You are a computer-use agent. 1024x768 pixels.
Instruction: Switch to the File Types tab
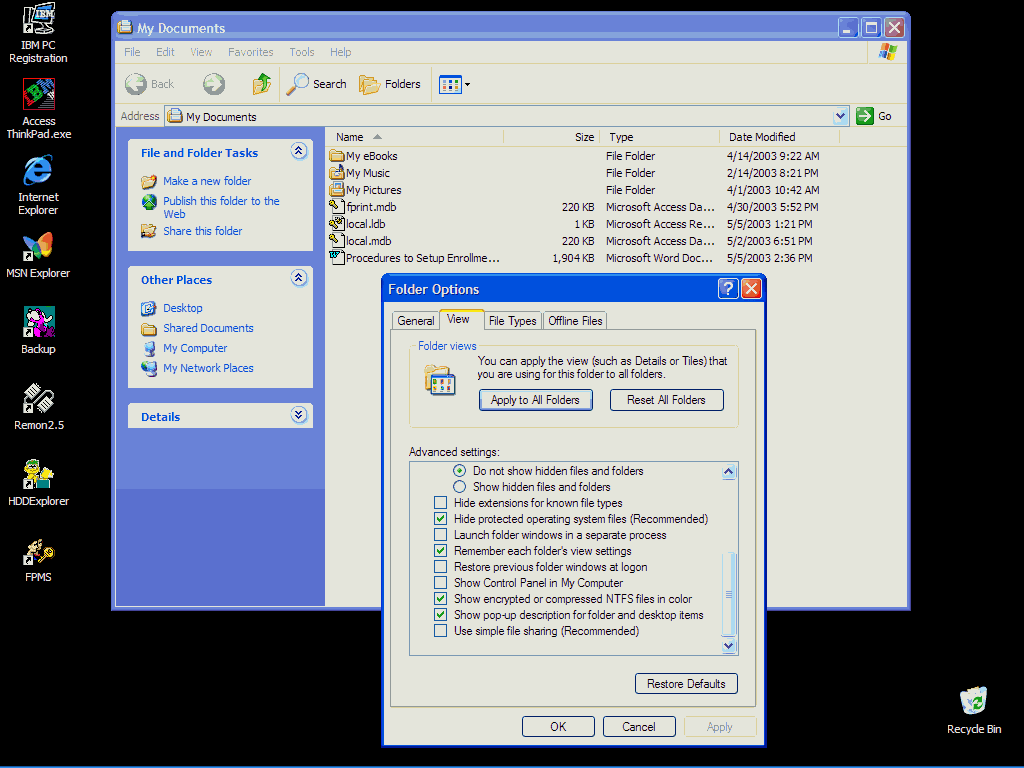point(513,321)
